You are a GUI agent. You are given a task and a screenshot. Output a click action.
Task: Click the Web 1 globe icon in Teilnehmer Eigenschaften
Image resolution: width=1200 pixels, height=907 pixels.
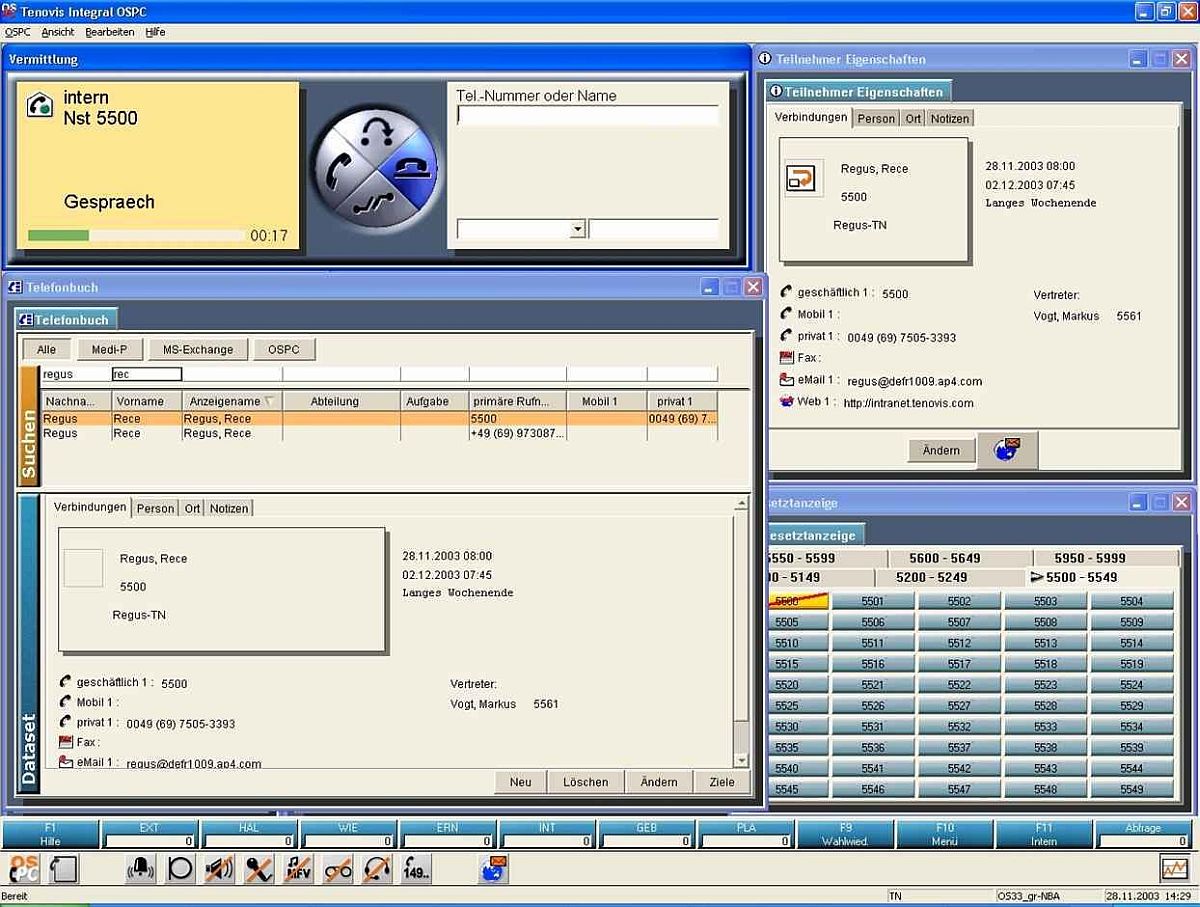(787, 402)
